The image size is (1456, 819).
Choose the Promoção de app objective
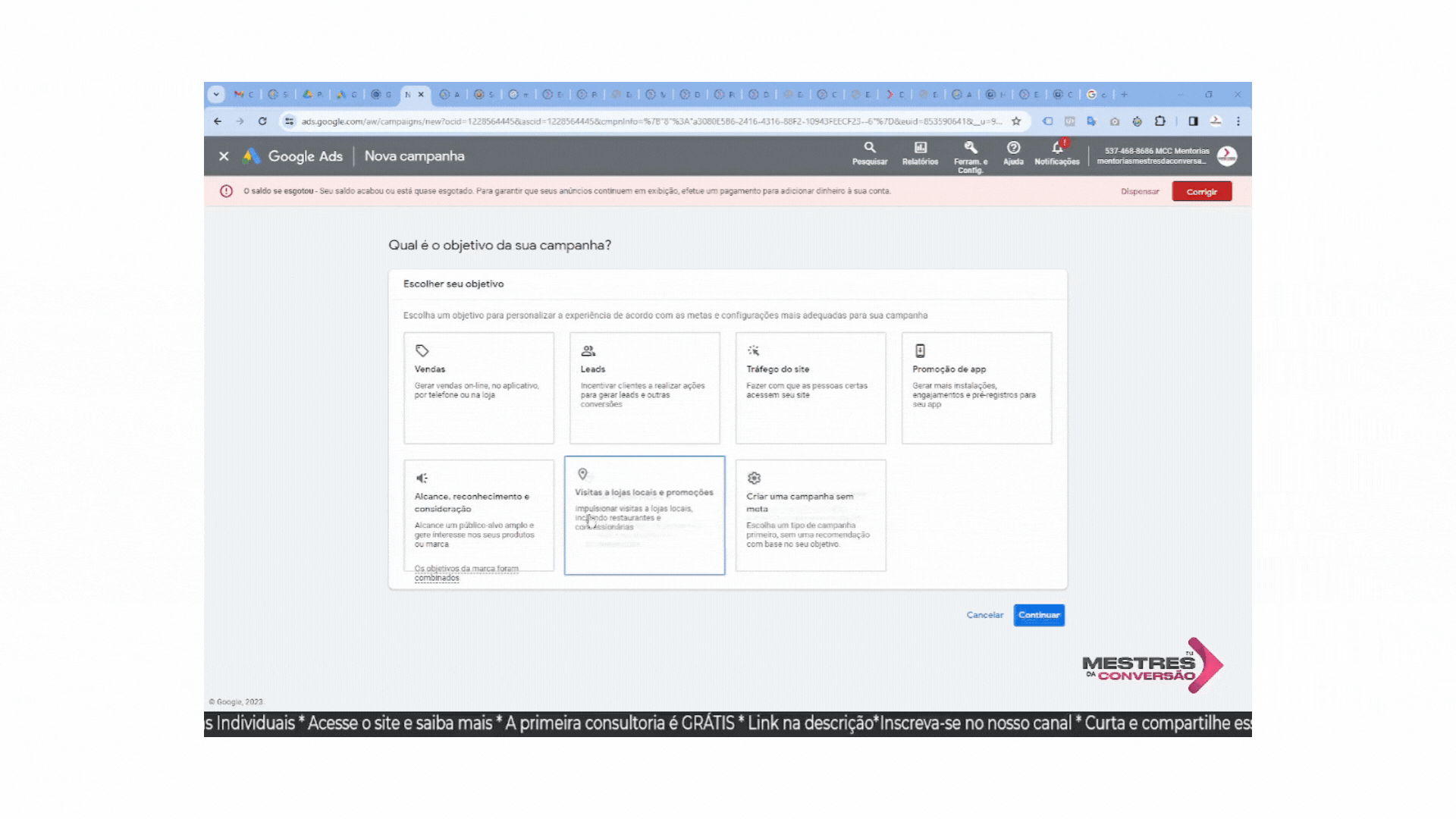coord(976,388)
